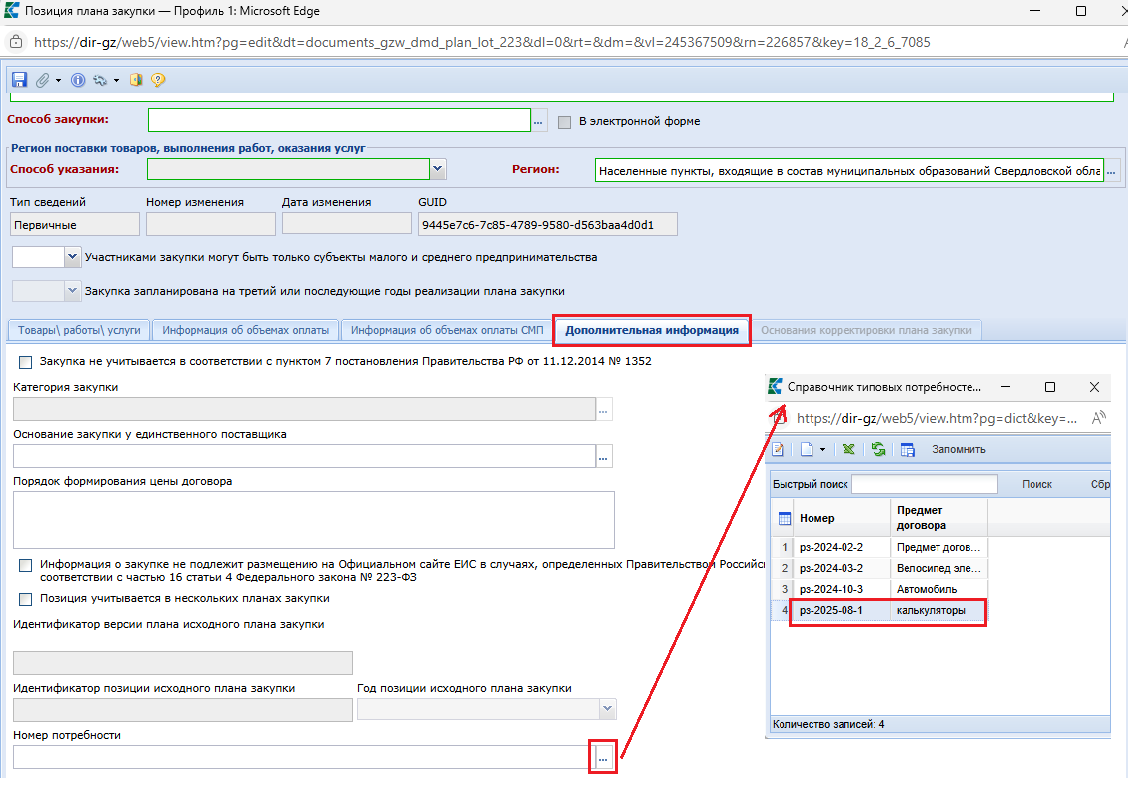Open the Основание закупки у единственного поставщика lookup
This screenshot has width=1128, height=791.
click(x=604, y=457)
